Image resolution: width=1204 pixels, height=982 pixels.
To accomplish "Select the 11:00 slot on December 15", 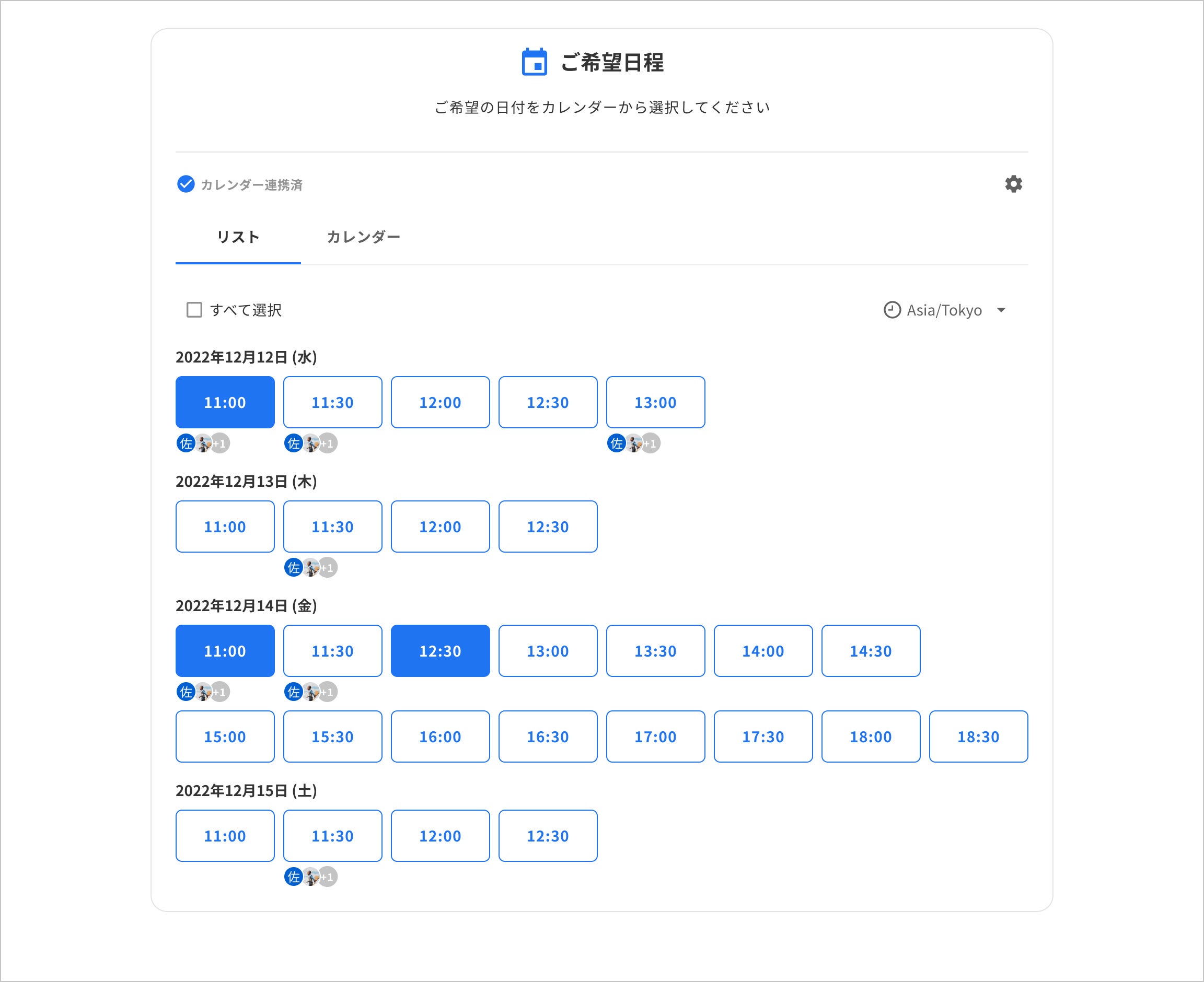I will point(225,836).
